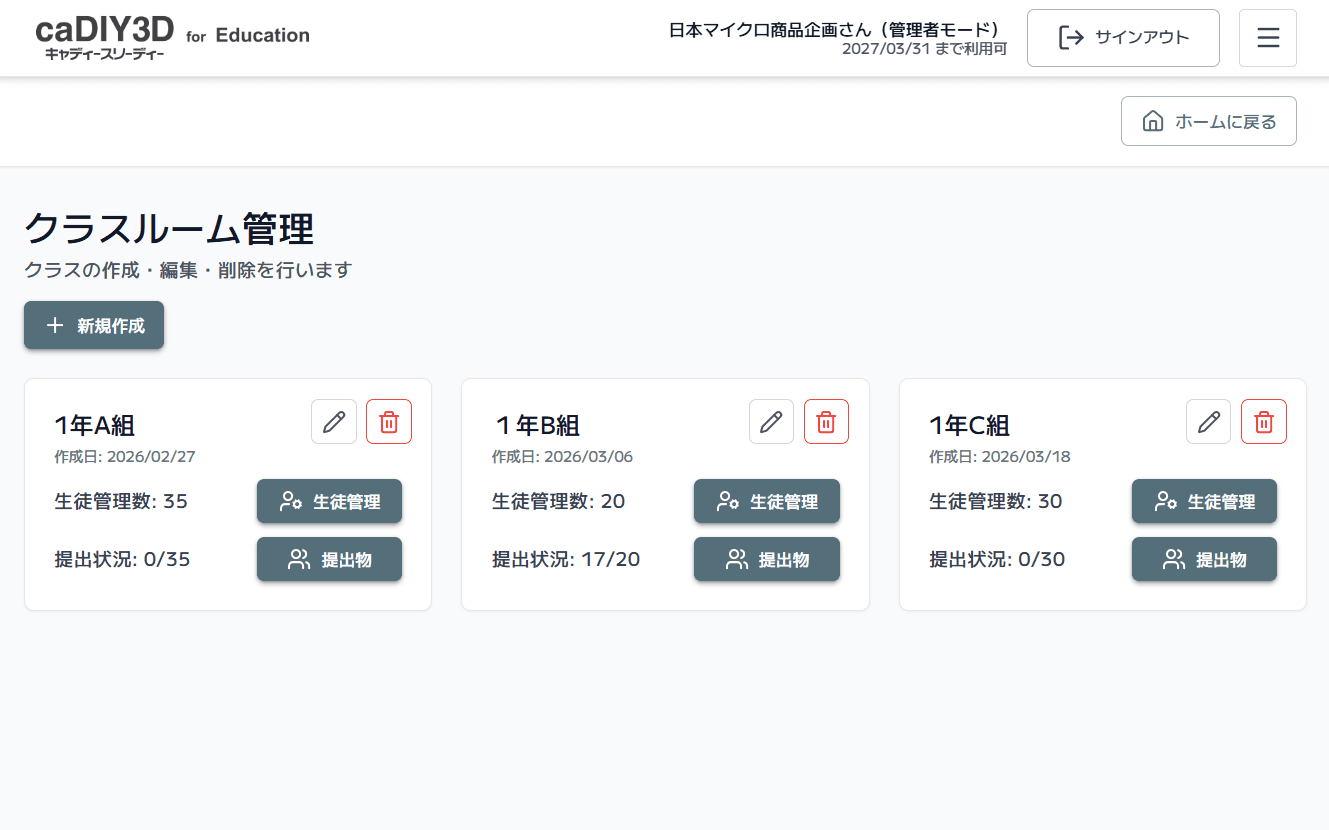Open 提出物 for class 1年A組
Viewport: 1329px width, 830px height.
[x=329, y=559]
